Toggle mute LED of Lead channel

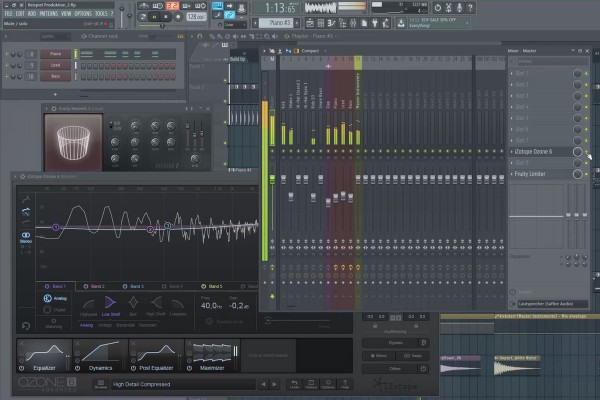coord(7,65)
